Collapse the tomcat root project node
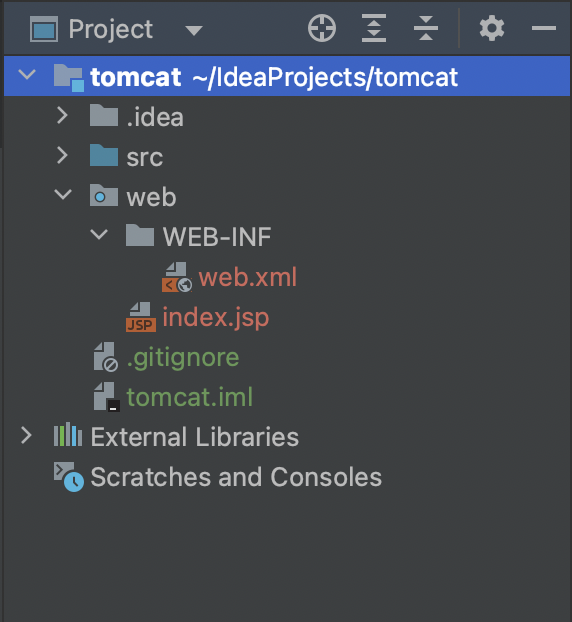 point(27,74)
